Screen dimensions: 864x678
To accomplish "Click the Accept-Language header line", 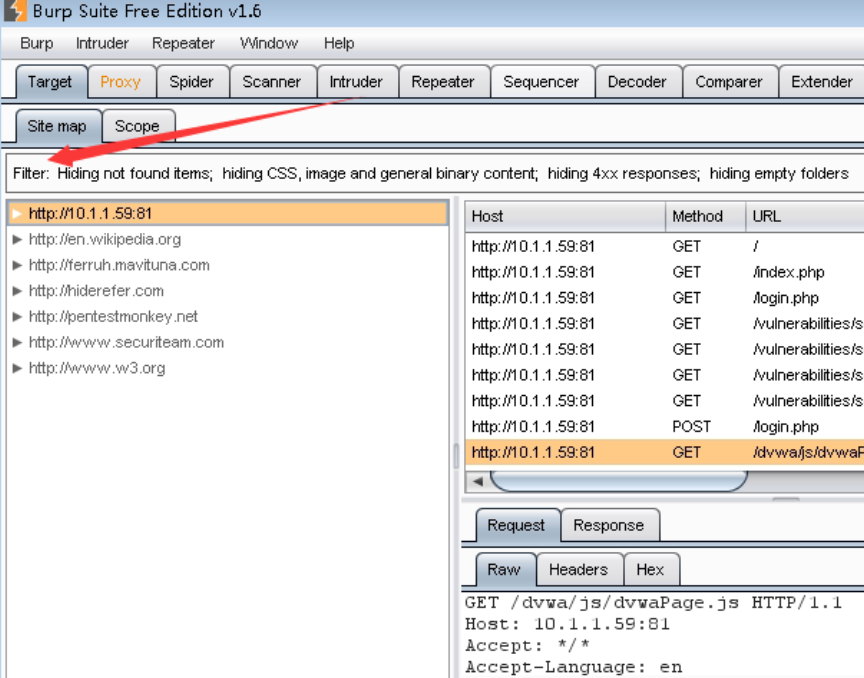I will tap(574, 667).
